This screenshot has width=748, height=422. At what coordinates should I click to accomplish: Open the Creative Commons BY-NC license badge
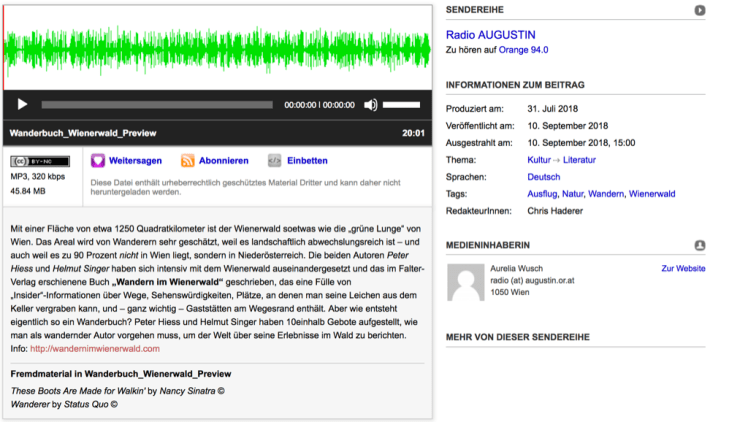[x=40, y=160]
